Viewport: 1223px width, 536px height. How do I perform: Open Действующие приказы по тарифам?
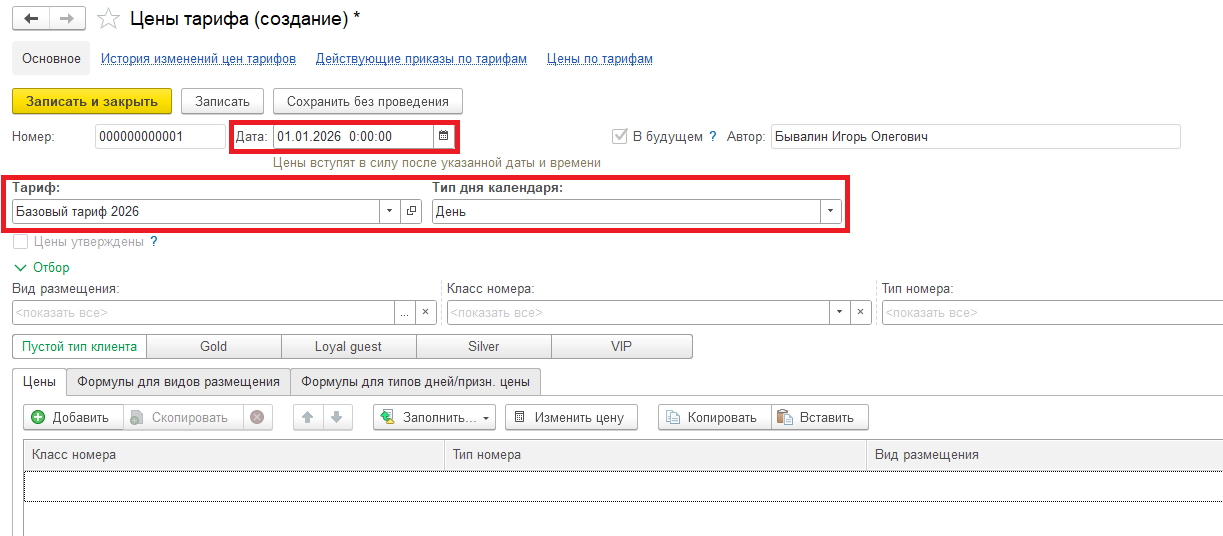pyautogui.click(x=421, y=59)
